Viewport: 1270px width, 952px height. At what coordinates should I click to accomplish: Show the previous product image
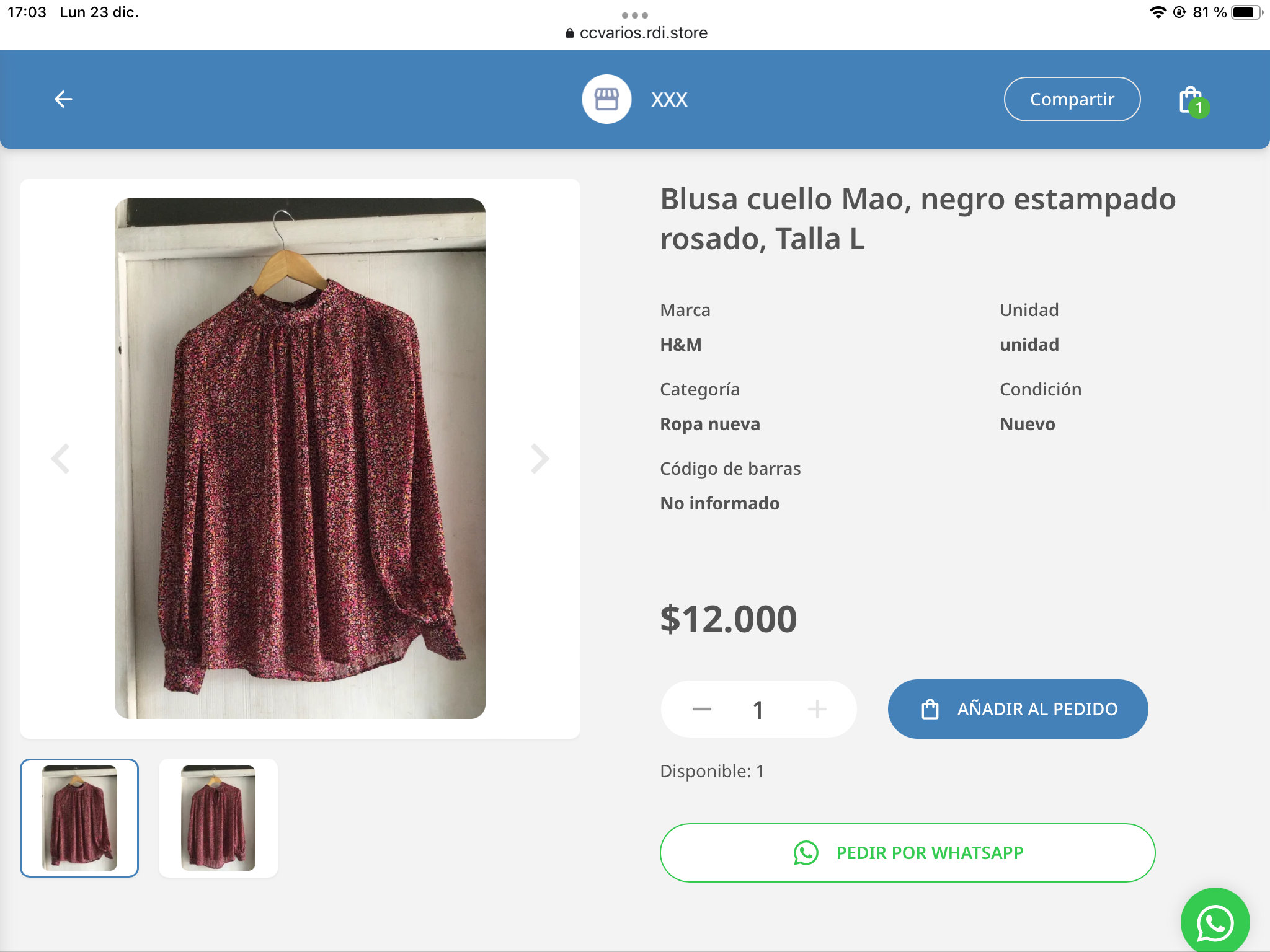[60, 459]
